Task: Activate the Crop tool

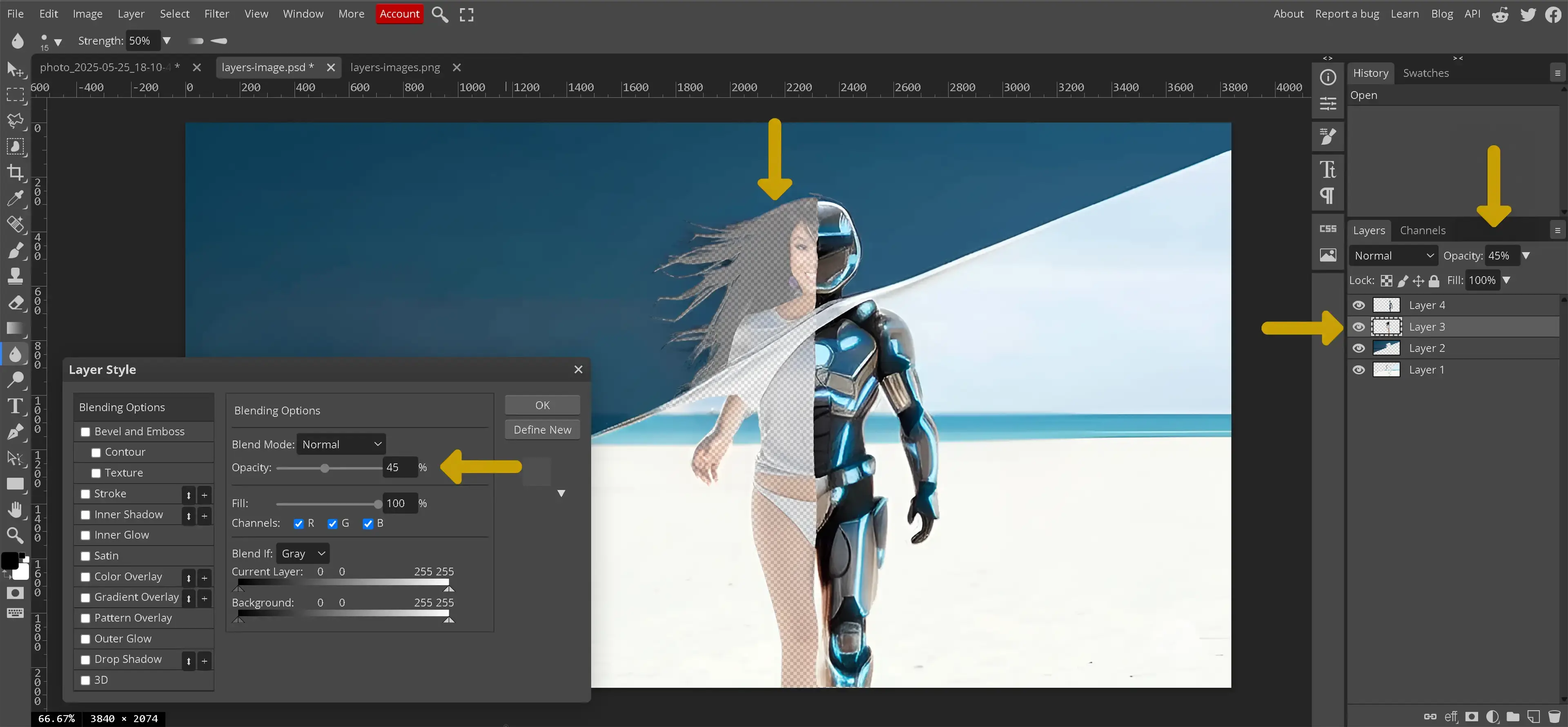Action: click(x=15, y=172)
